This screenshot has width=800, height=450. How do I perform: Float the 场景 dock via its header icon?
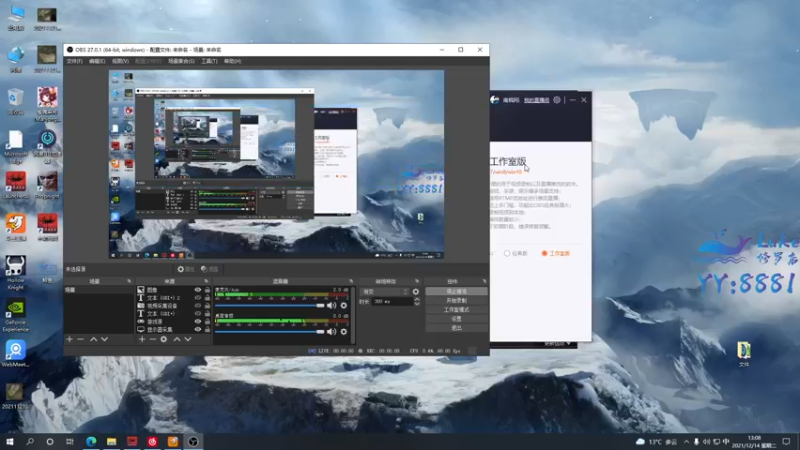point(129,281)
